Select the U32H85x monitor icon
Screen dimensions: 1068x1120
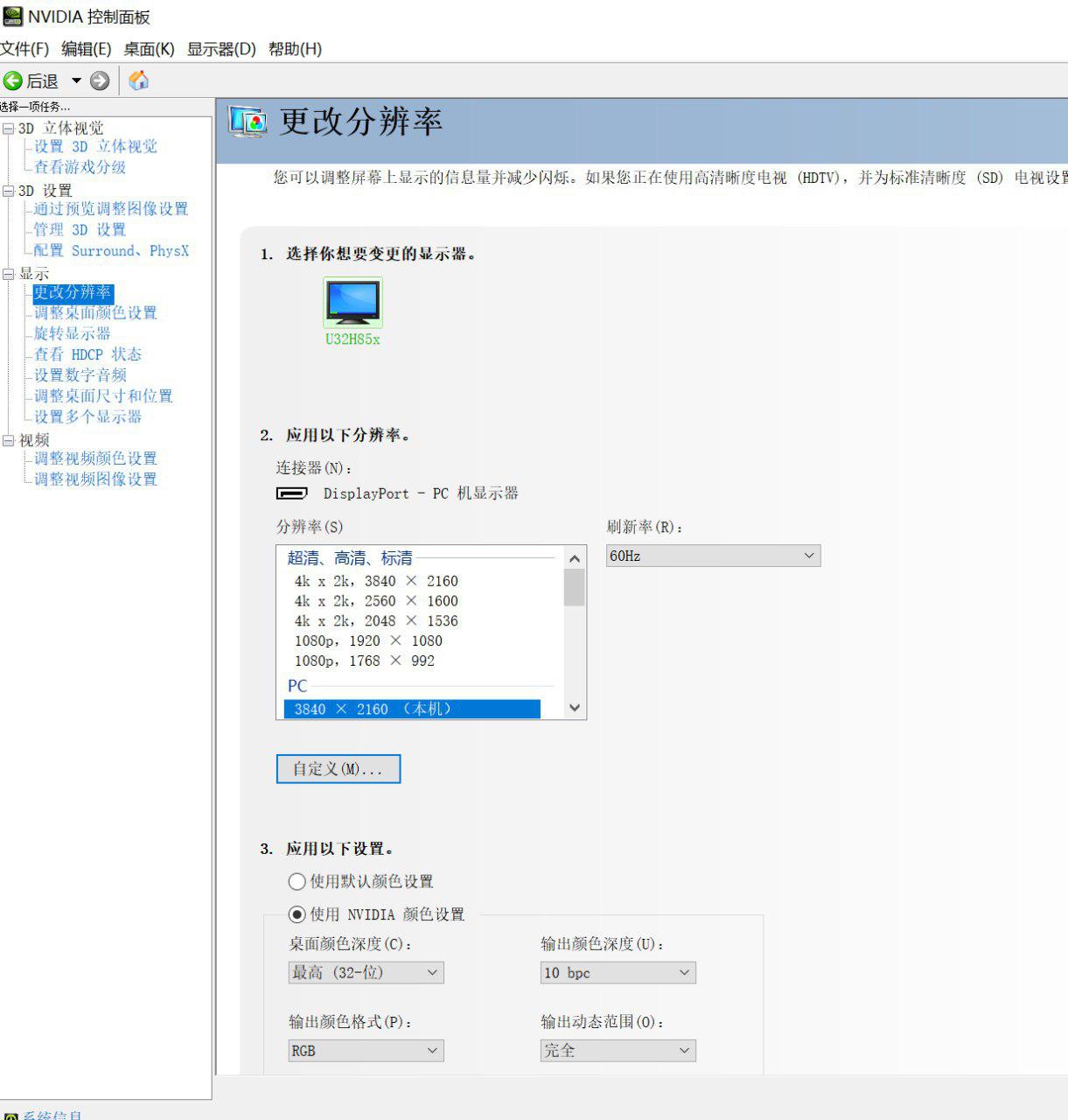click(x=353, y=303)
